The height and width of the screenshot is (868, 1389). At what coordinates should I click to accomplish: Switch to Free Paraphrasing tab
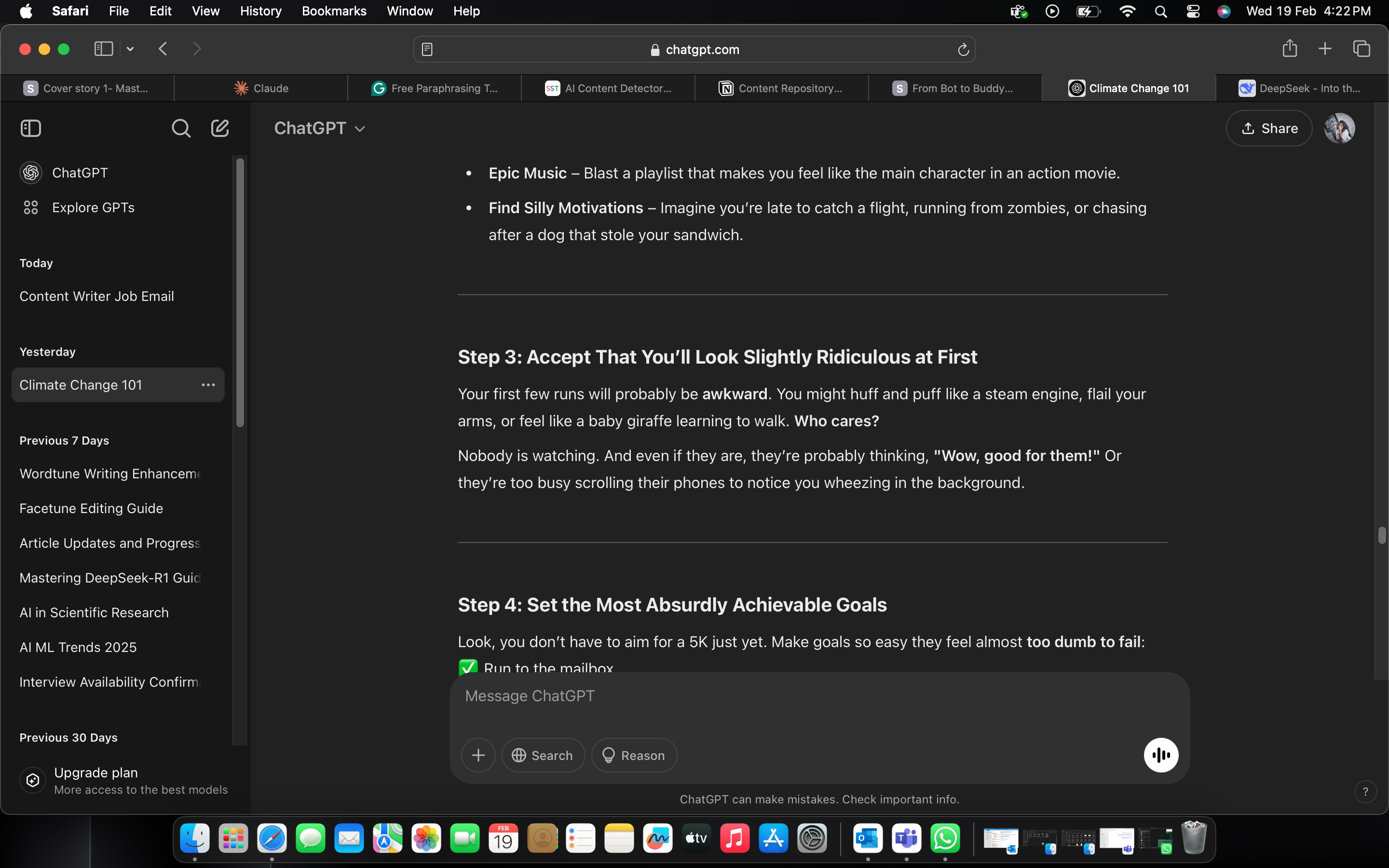coord(435,88)
